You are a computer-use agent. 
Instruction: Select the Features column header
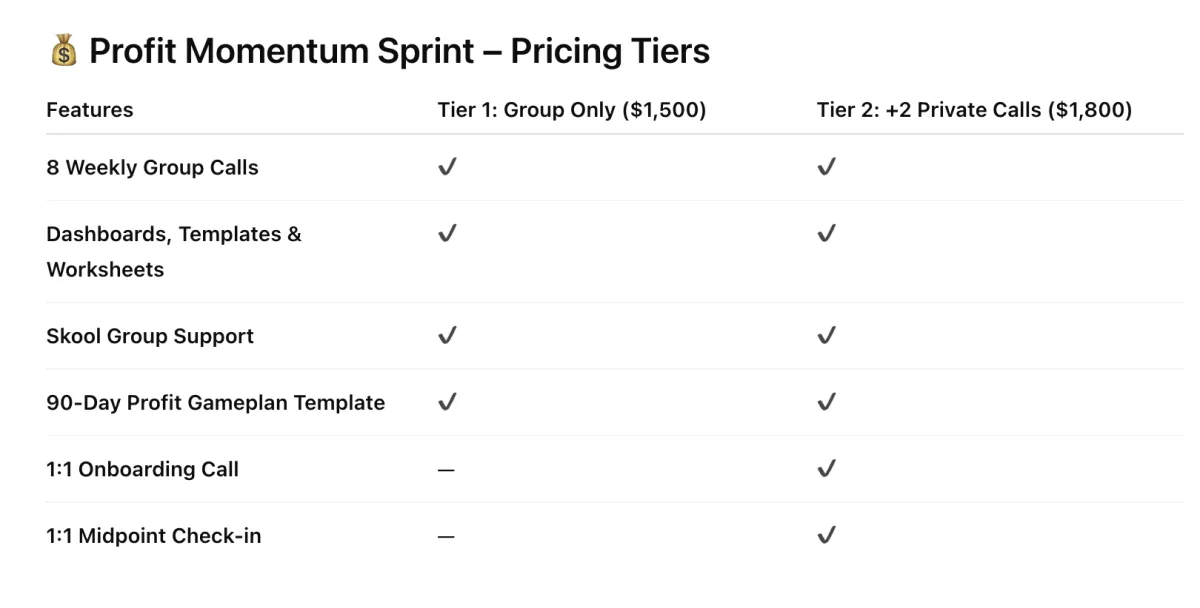90,110
